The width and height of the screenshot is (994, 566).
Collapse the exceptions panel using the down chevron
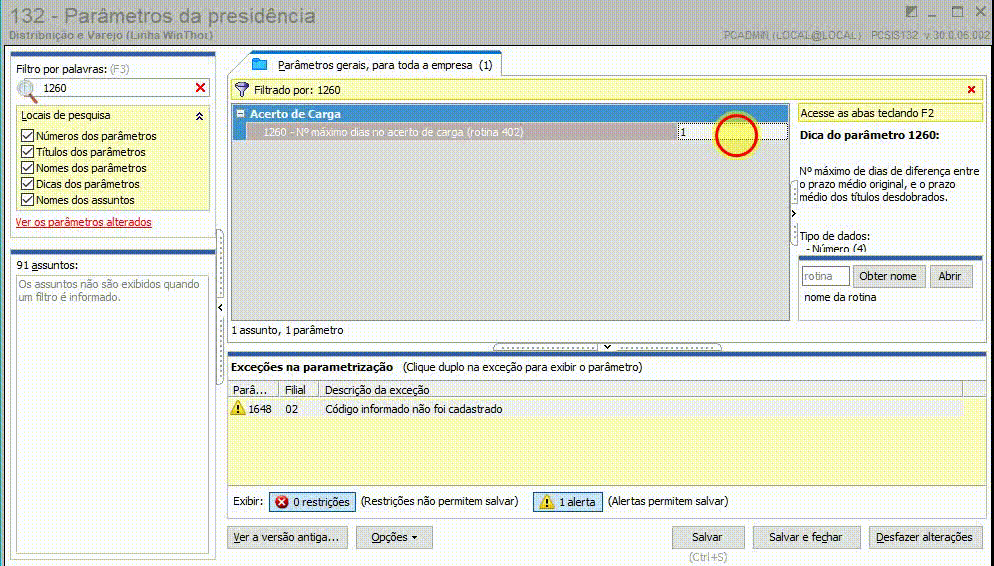coord(607,347)
